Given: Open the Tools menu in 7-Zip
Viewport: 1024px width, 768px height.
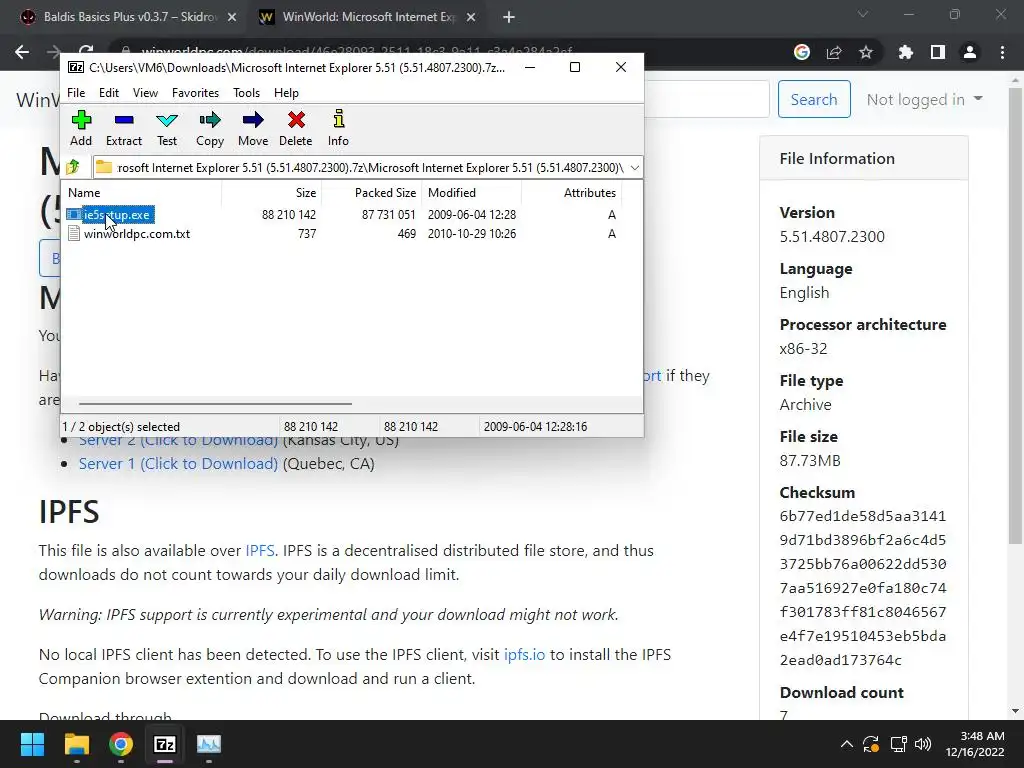Looking at the screenshot, I should coord(246,93).
